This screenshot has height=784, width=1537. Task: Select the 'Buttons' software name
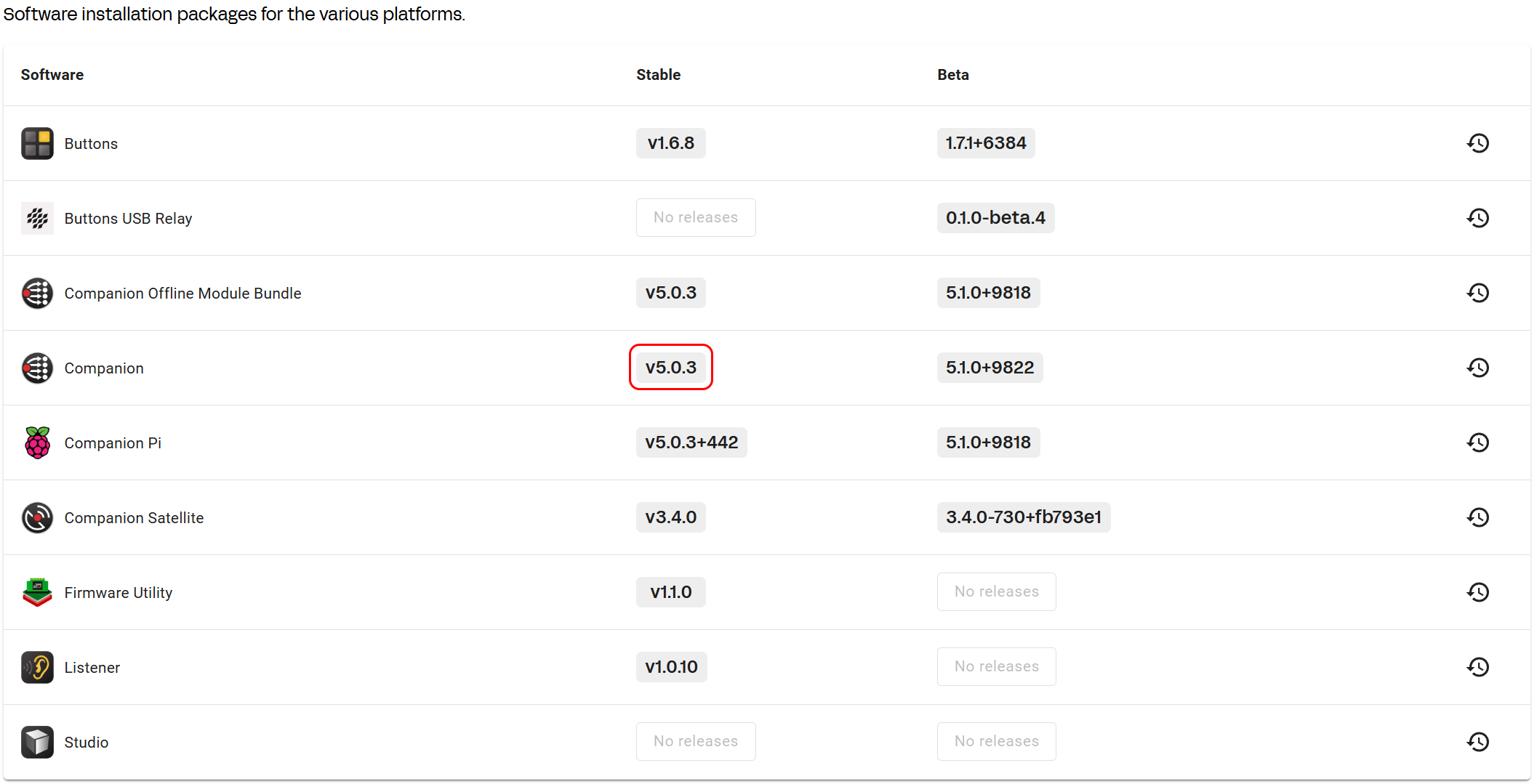(91, 144)
